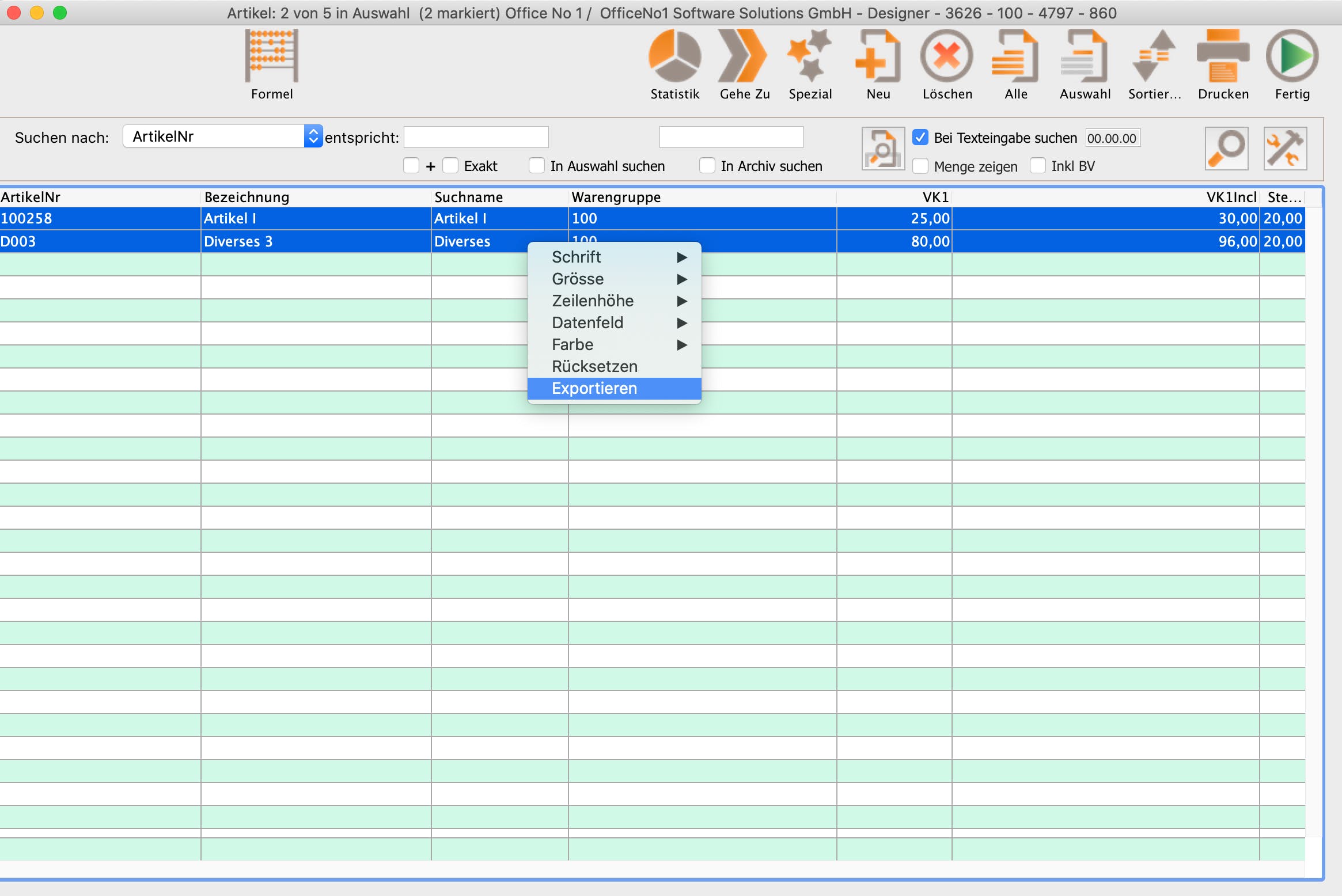
Task: Expand the Datenfeld submenu
Action: click(615, 322)
